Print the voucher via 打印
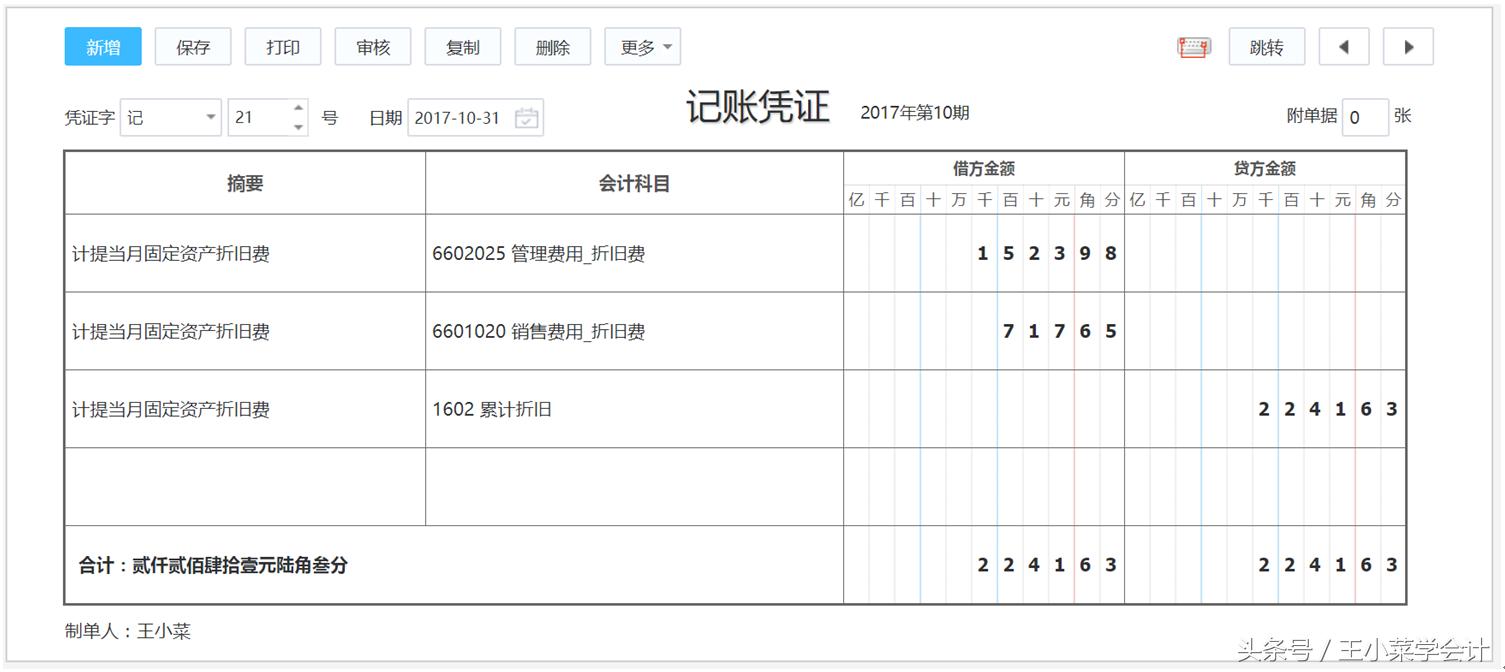The width and height of the screenshot is (1505, 672). 283,47
